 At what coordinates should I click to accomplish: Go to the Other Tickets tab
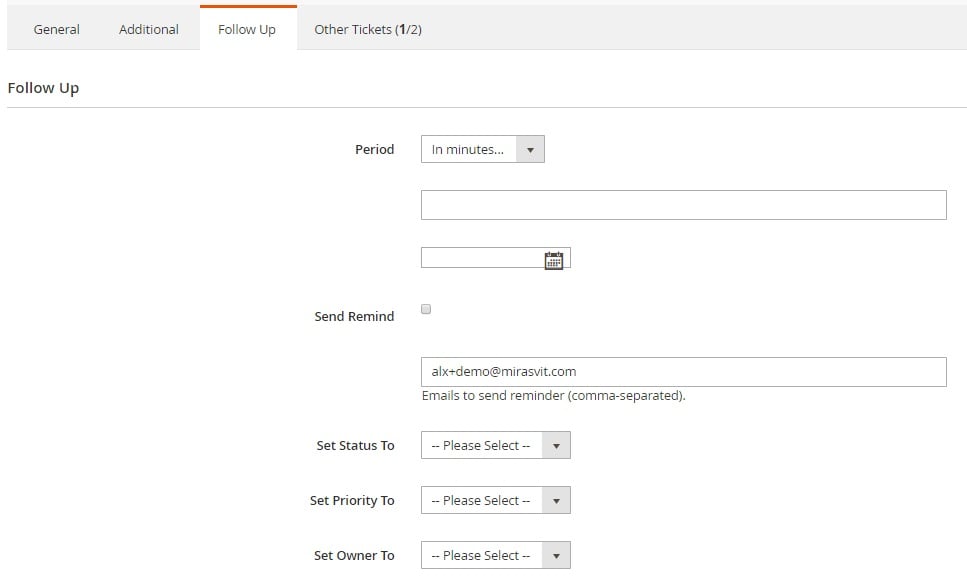368,29
